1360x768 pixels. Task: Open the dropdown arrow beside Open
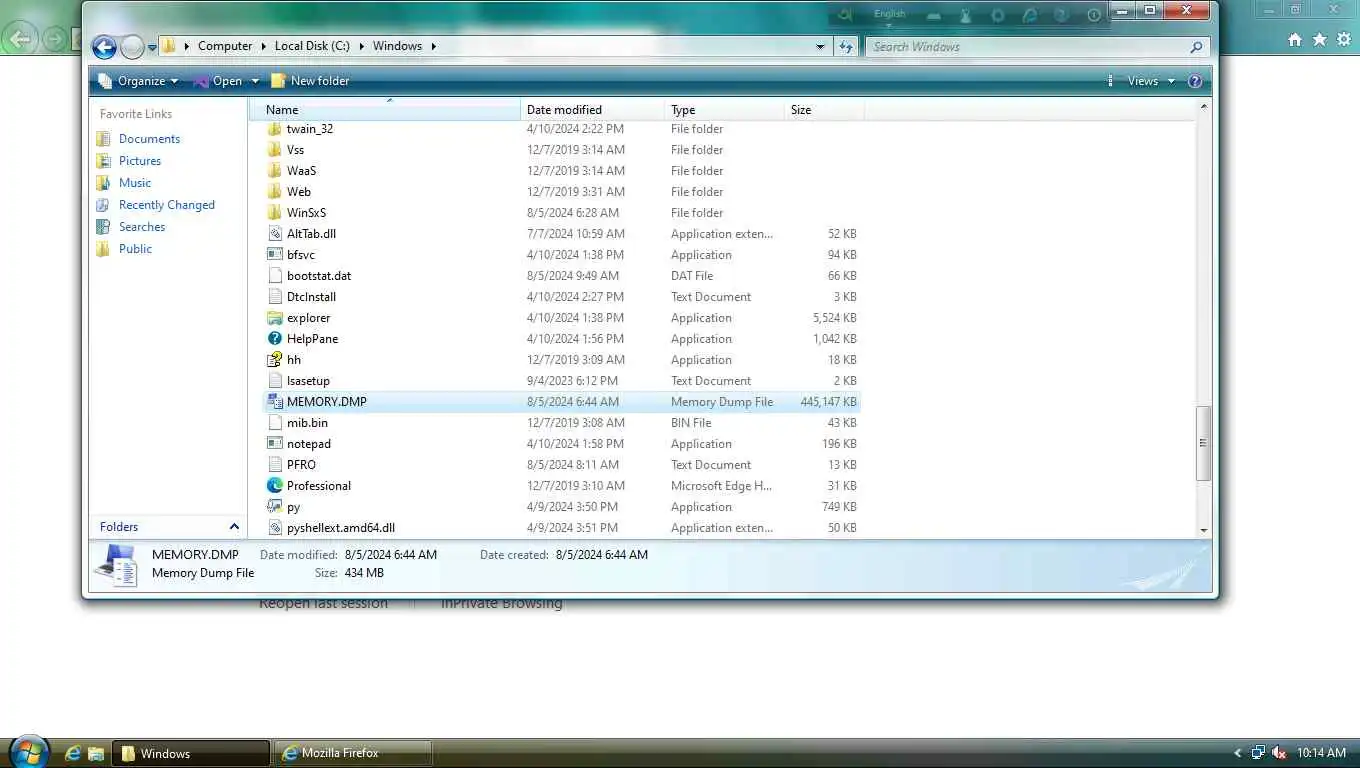255,81
